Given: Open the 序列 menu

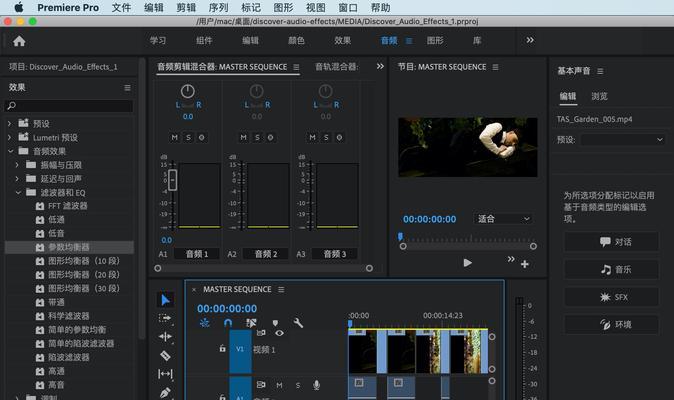Looking at the screenshot, I should click(x=218, y=8).
